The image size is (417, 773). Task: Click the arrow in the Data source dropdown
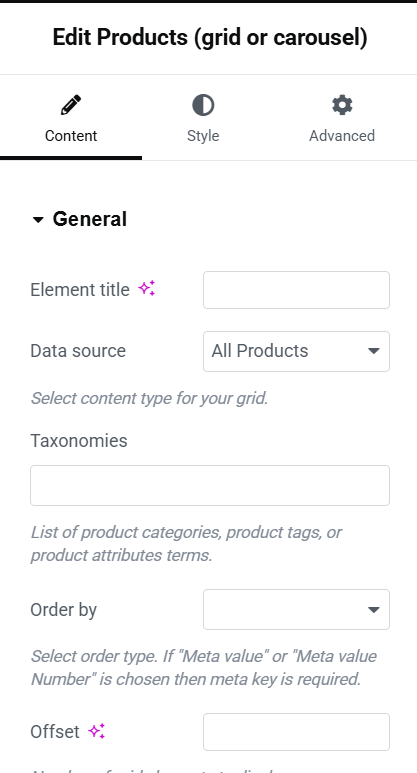(374, 351)
